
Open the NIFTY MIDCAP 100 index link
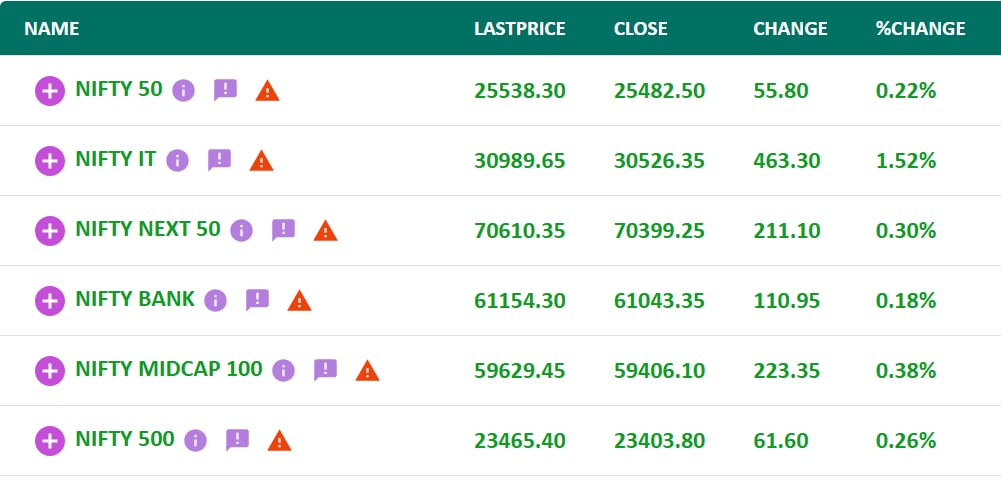[168, 369]
